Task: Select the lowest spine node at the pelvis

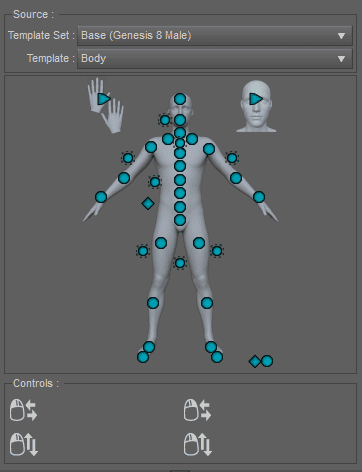Action: [180, 220]
